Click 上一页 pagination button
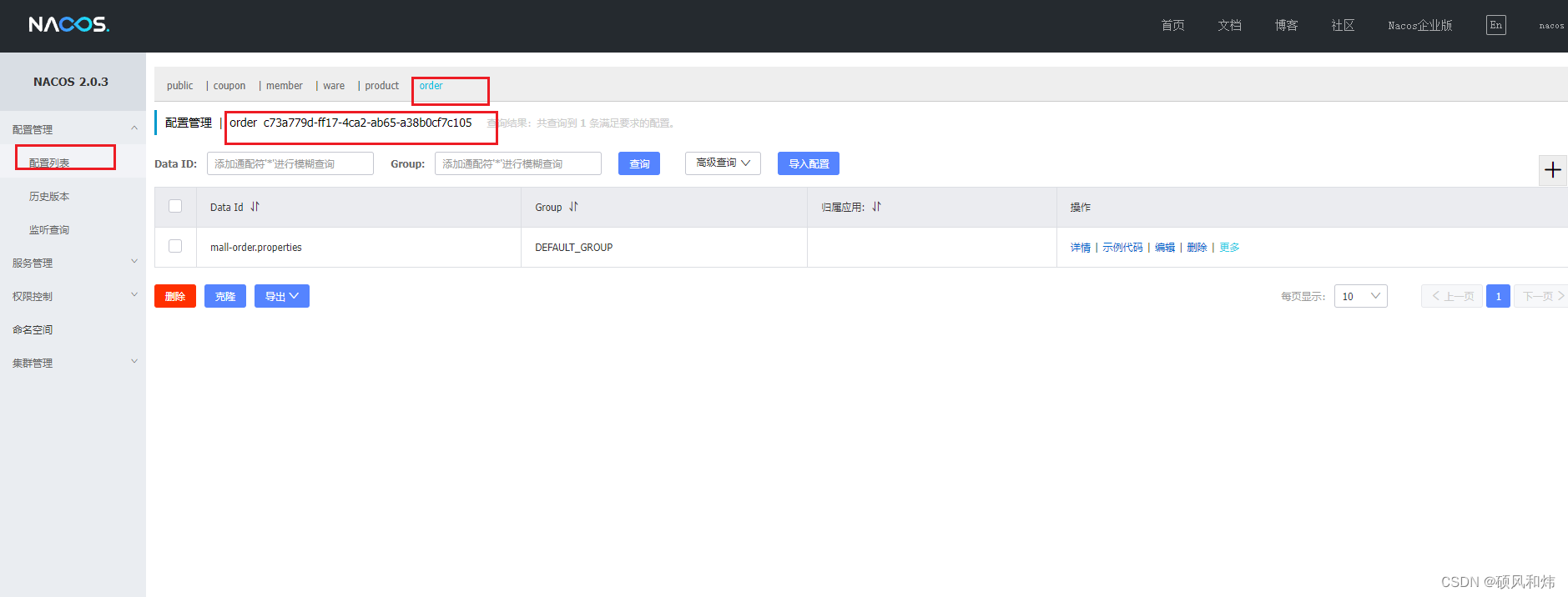1568x597 pixels. [1452, 296]
